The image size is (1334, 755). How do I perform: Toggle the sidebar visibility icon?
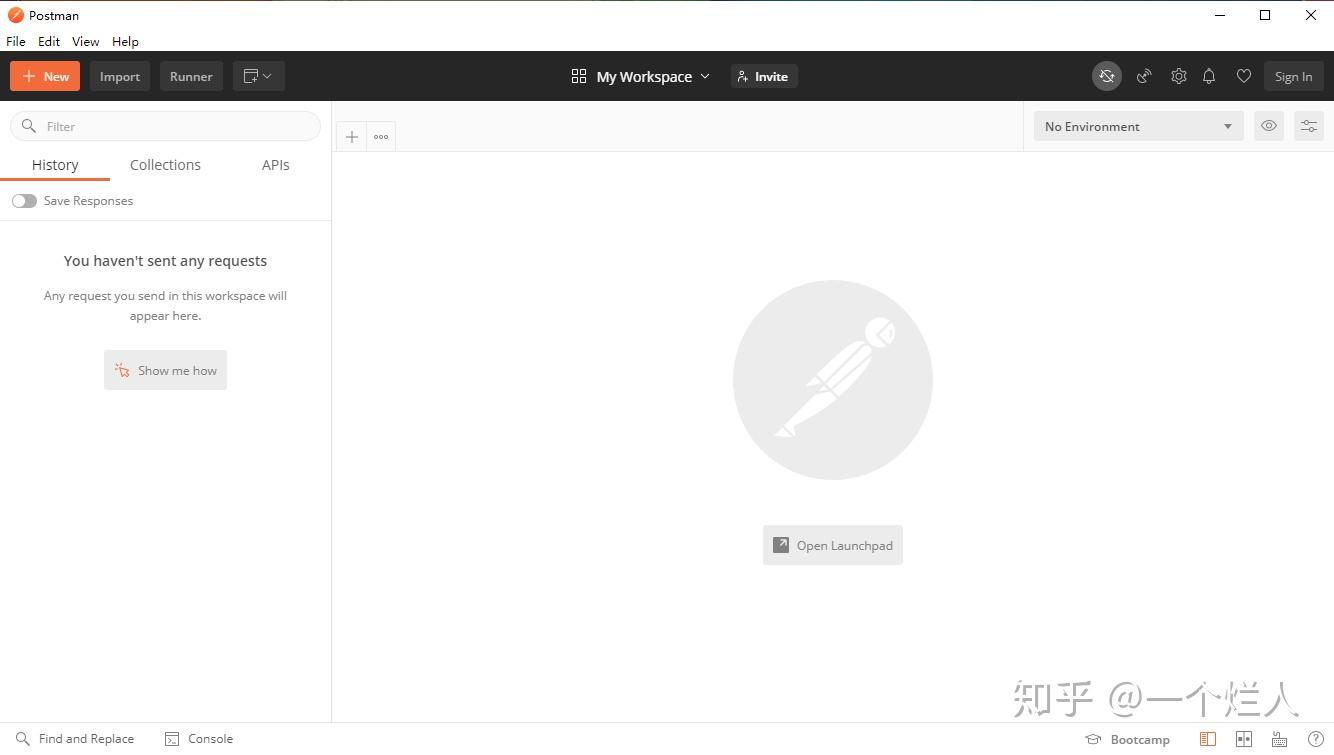click(x=1207, y=739)
